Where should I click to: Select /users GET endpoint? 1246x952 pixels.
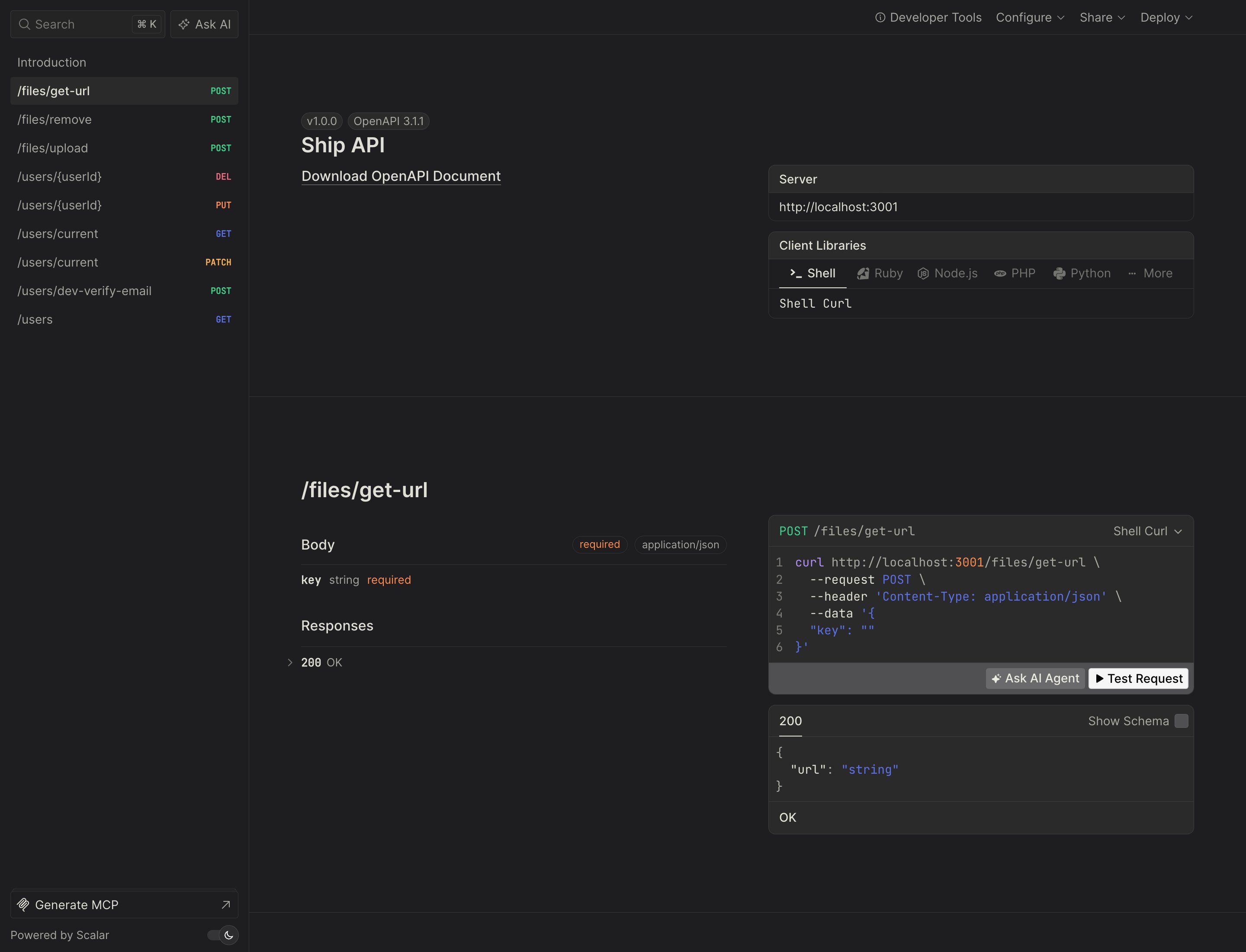(124, 320)
